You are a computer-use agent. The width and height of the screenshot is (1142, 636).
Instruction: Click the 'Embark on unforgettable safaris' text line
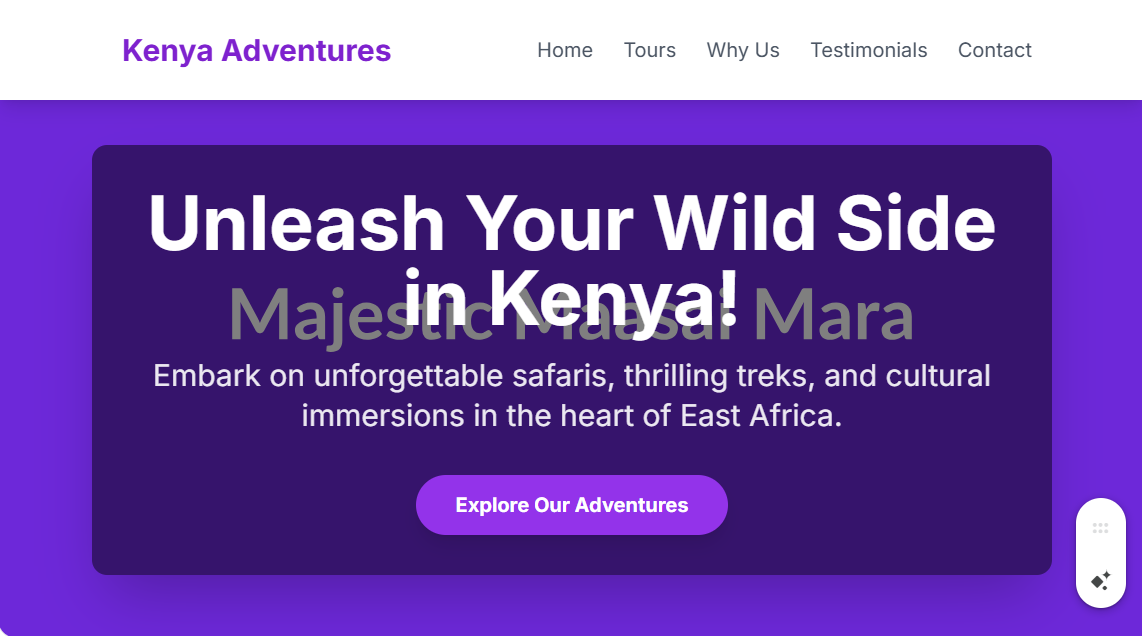pyautogui.click(x=572, y=376)
